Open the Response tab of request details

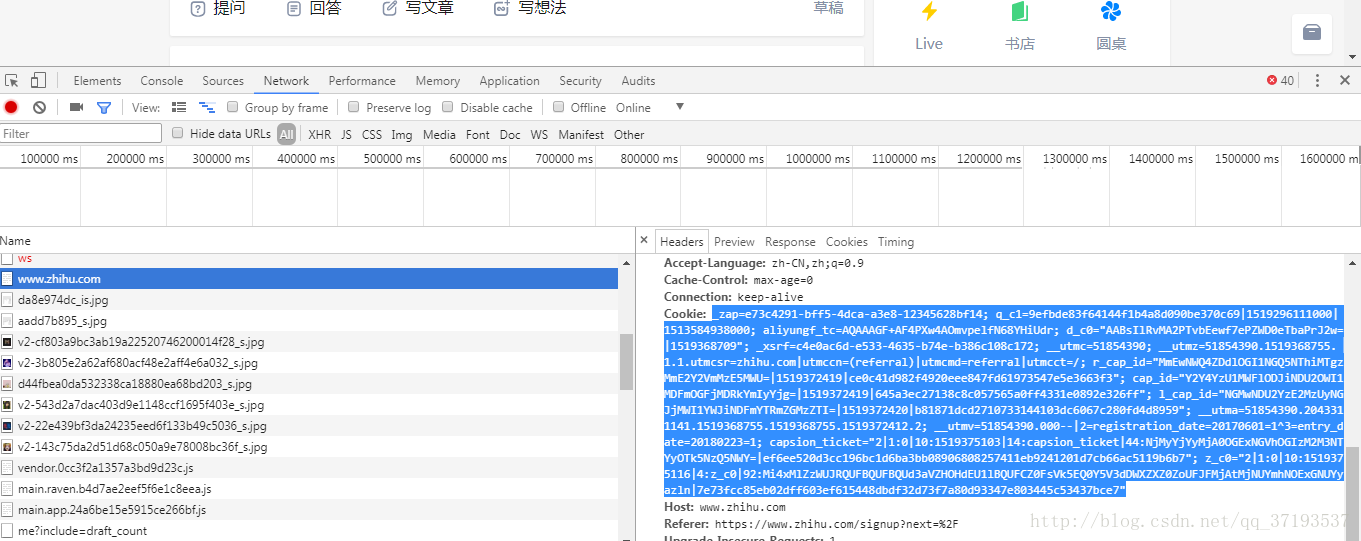[790, 242]
